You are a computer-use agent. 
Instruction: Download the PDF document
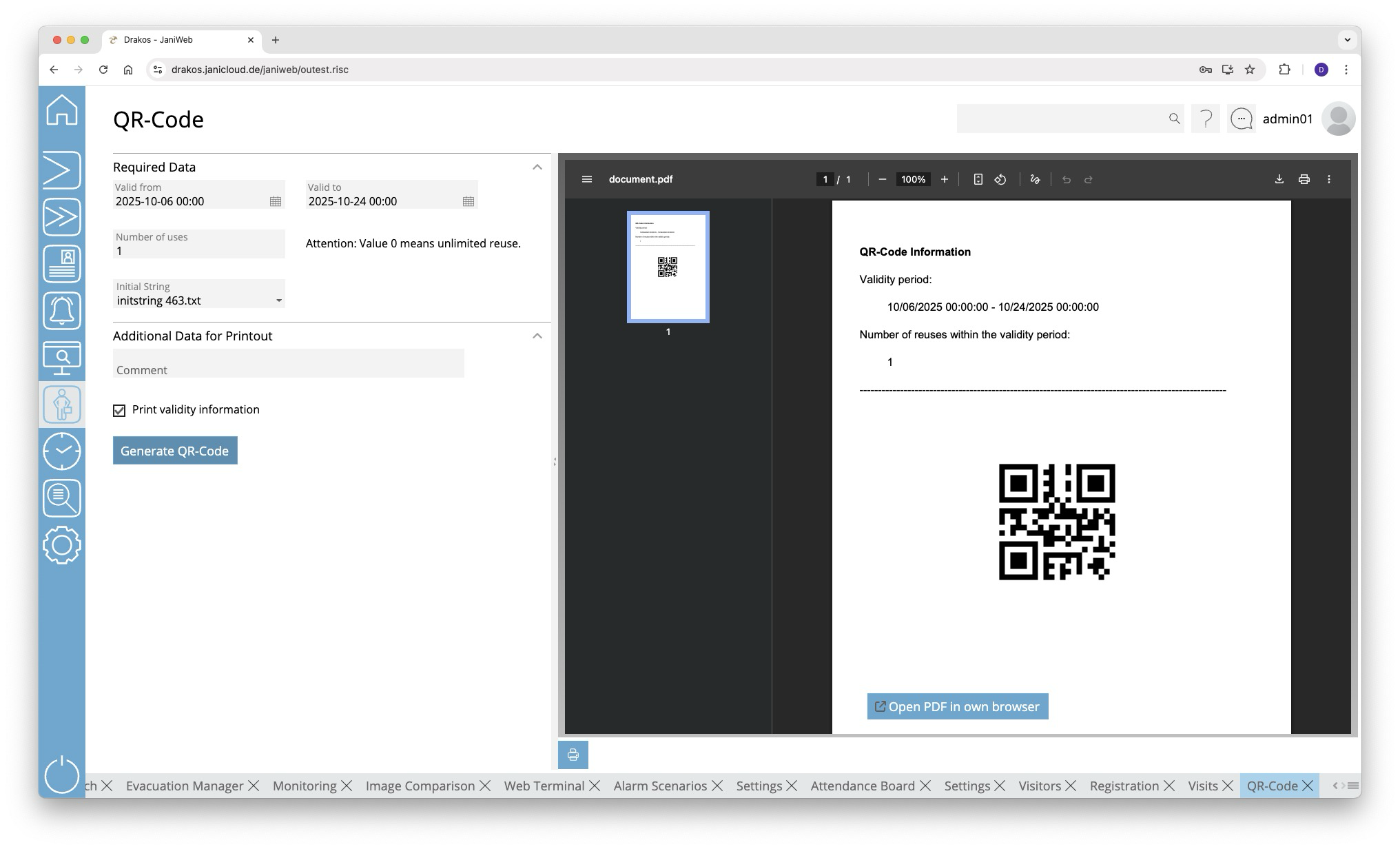click(1279, 179)
